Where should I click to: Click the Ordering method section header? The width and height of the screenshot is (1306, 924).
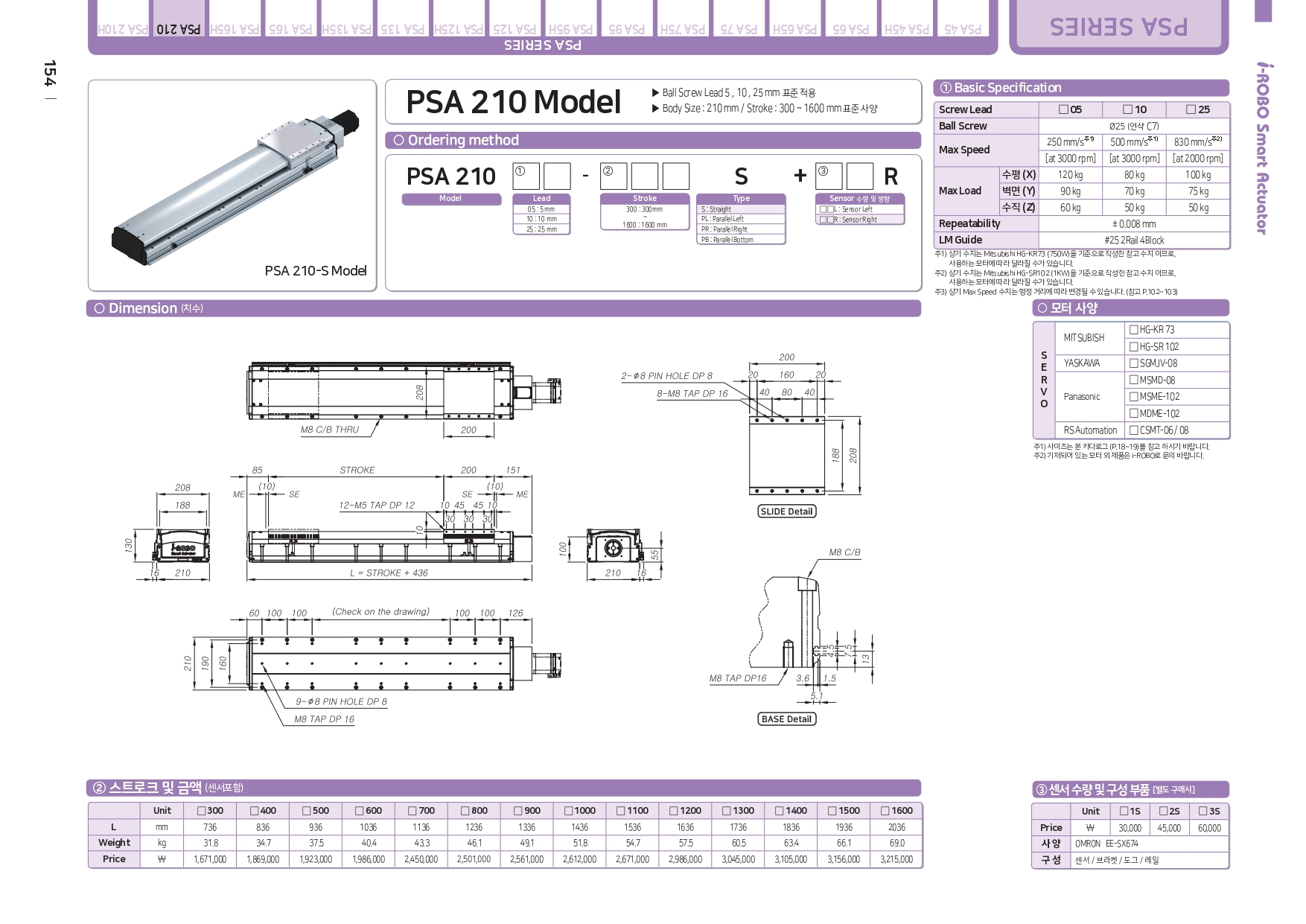click(653, 140)
